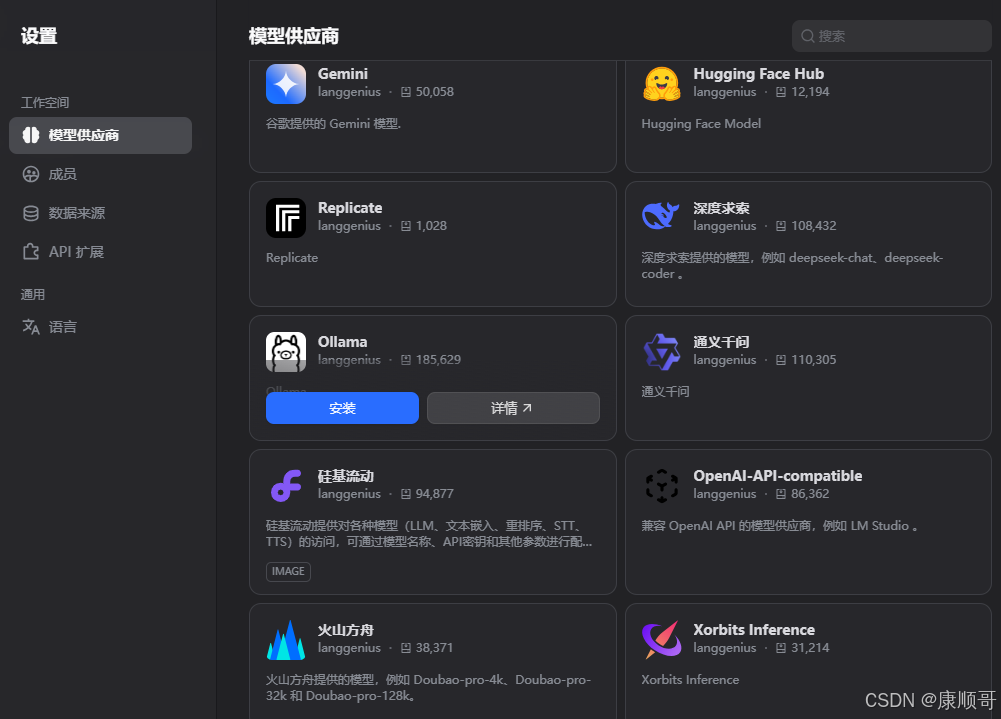Click install count icon on Xorbits Inference card
The image size is (1001, 719).
click(781, 648)
